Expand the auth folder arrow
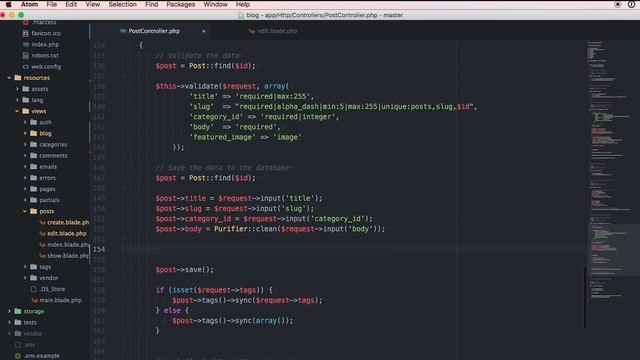This screenshot has height=360, width=640. (x=25, y=122)
